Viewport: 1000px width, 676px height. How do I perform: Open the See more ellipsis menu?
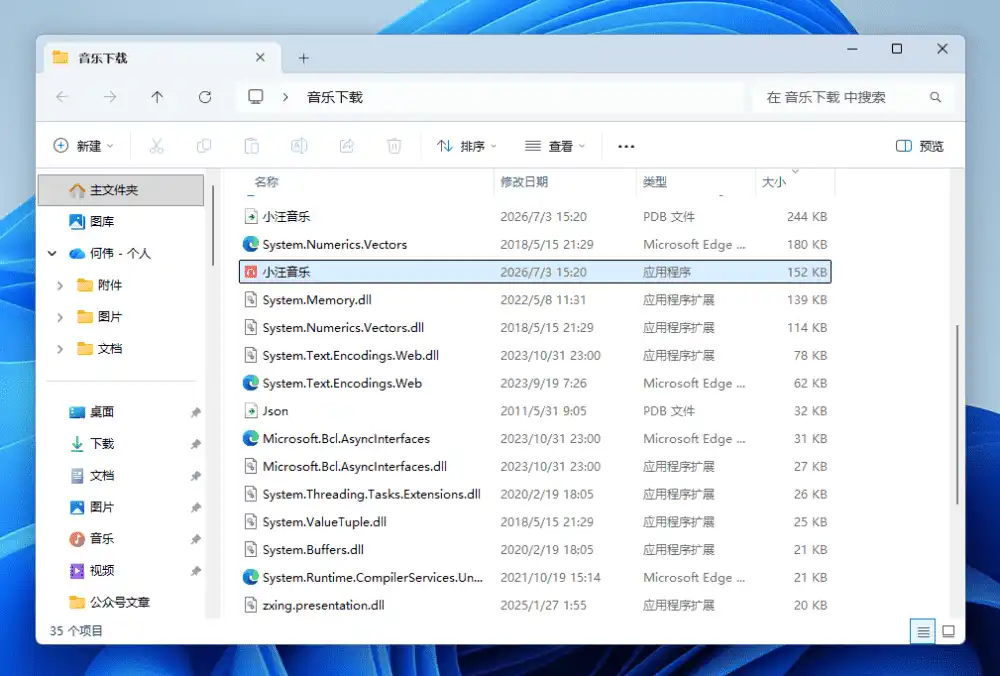pyautogui.click(x=626, y=146)
